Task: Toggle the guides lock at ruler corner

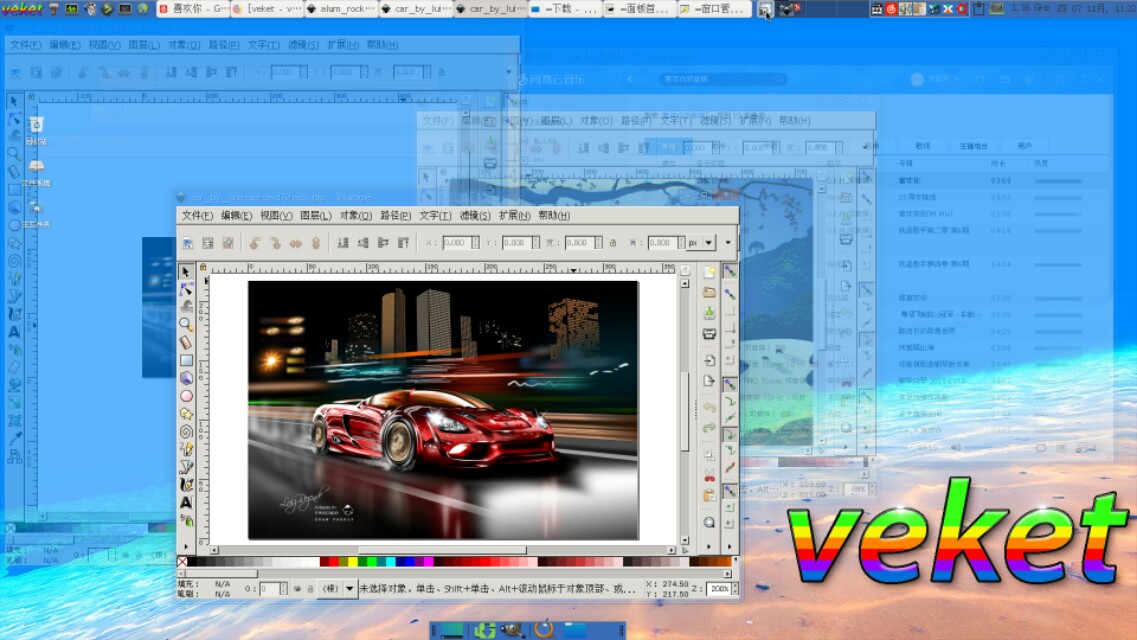Action: pos(203,267)
